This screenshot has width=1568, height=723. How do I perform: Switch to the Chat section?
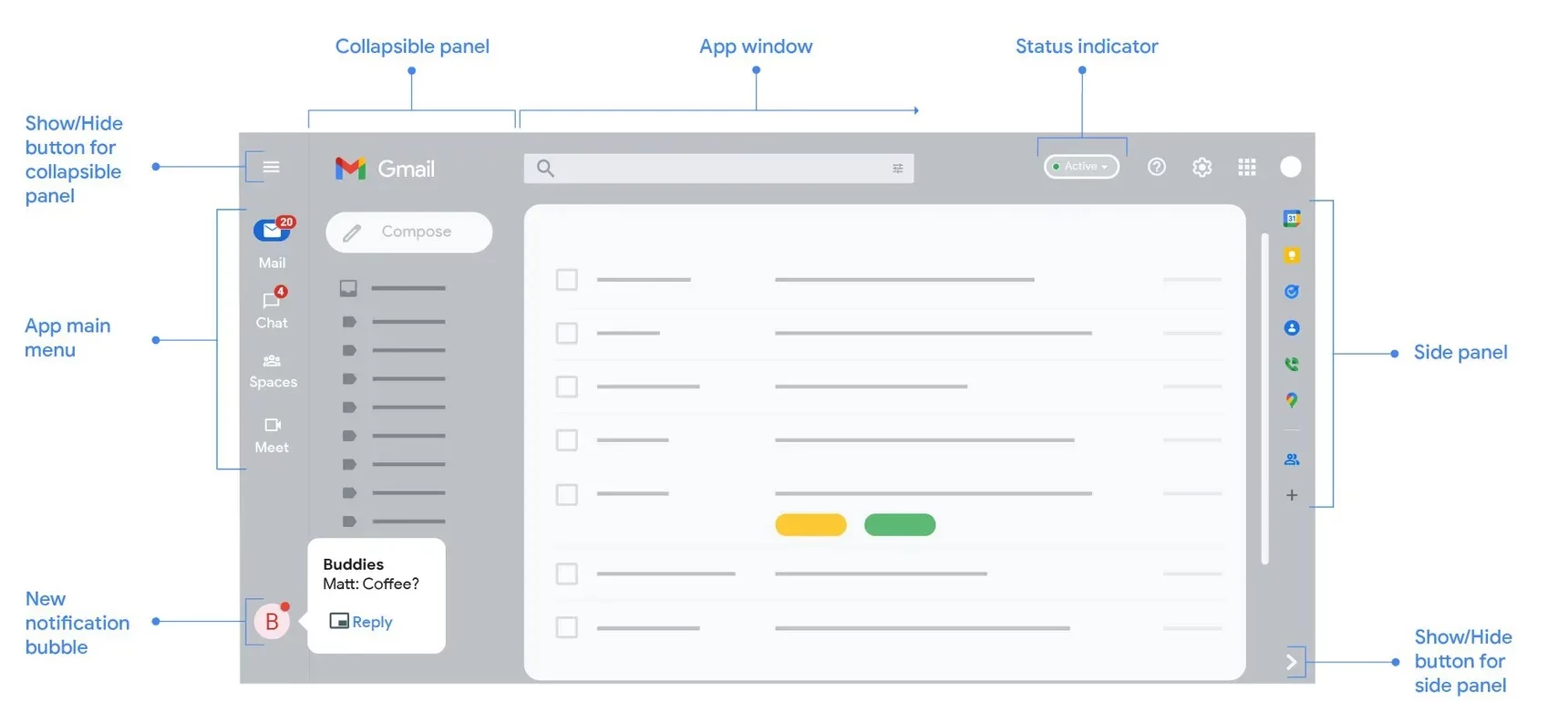click(272, 310)
